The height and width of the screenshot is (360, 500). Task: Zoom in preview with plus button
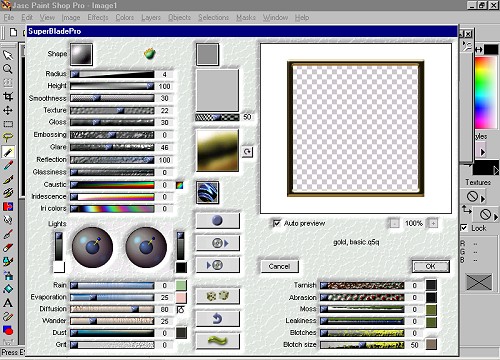[x=433, y=223]
